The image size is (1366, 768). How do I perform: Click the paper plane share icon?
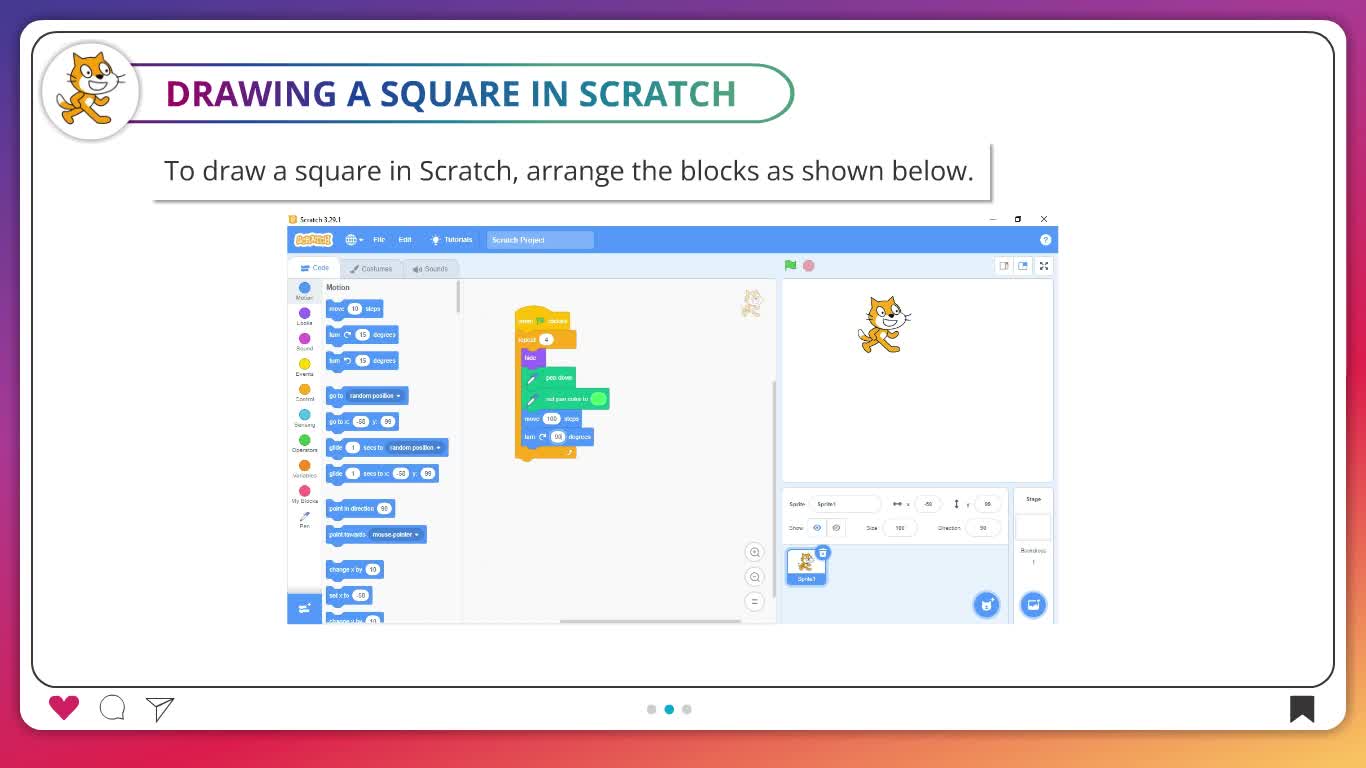(x=160, y=708)
